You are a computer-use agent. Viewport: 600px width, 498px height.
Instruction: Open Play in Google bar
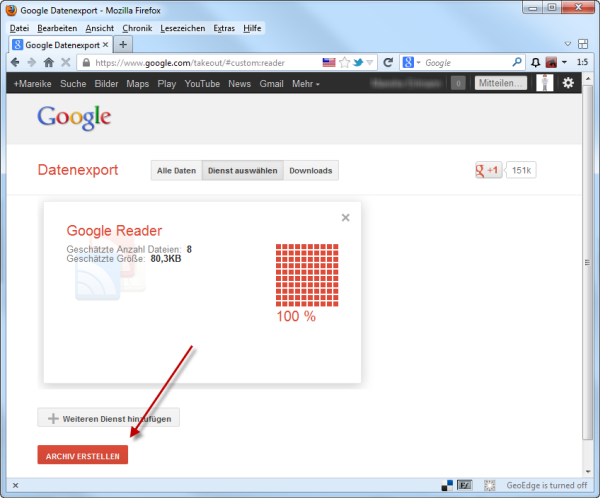click(x=167, y=84)
